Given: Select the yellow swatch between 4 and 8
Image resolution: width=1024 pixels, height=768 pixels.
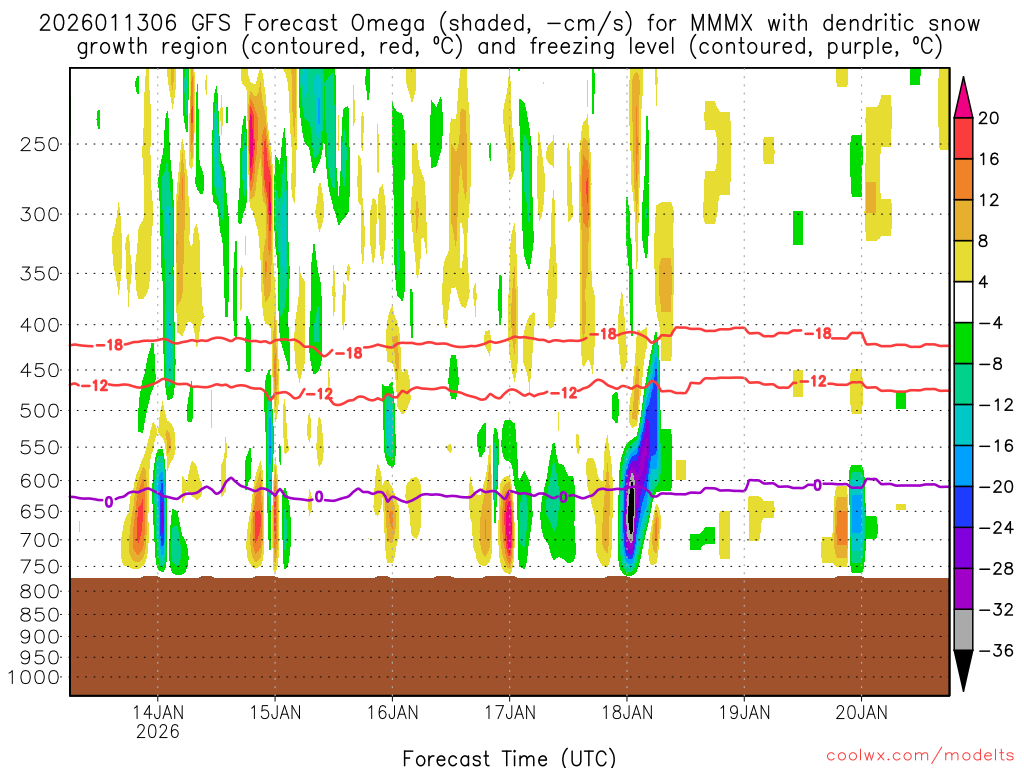Looking at the screenshot, I should tap(964, 261).
